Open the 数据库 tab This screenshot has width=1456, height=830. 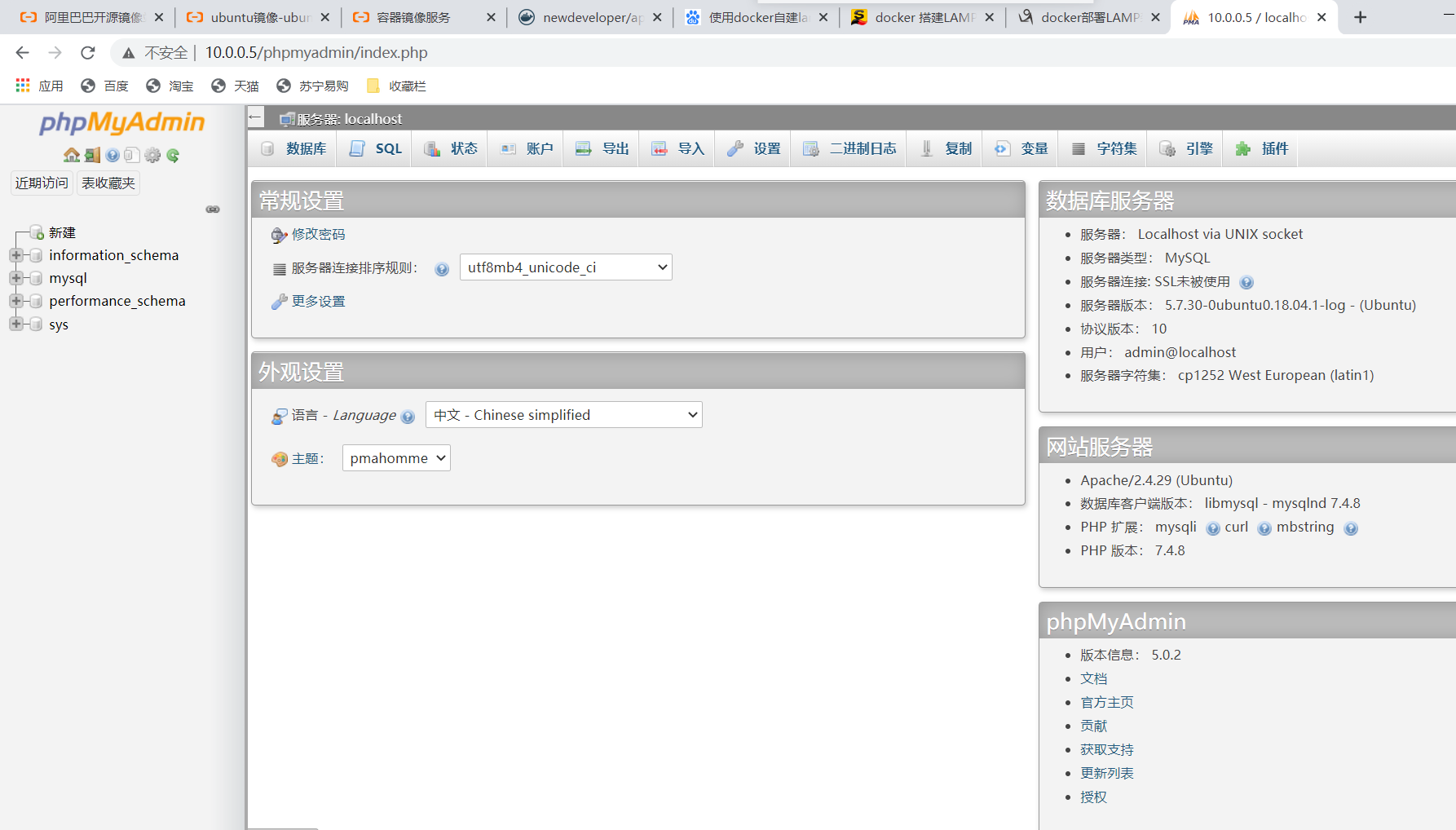tap(293, 148)
